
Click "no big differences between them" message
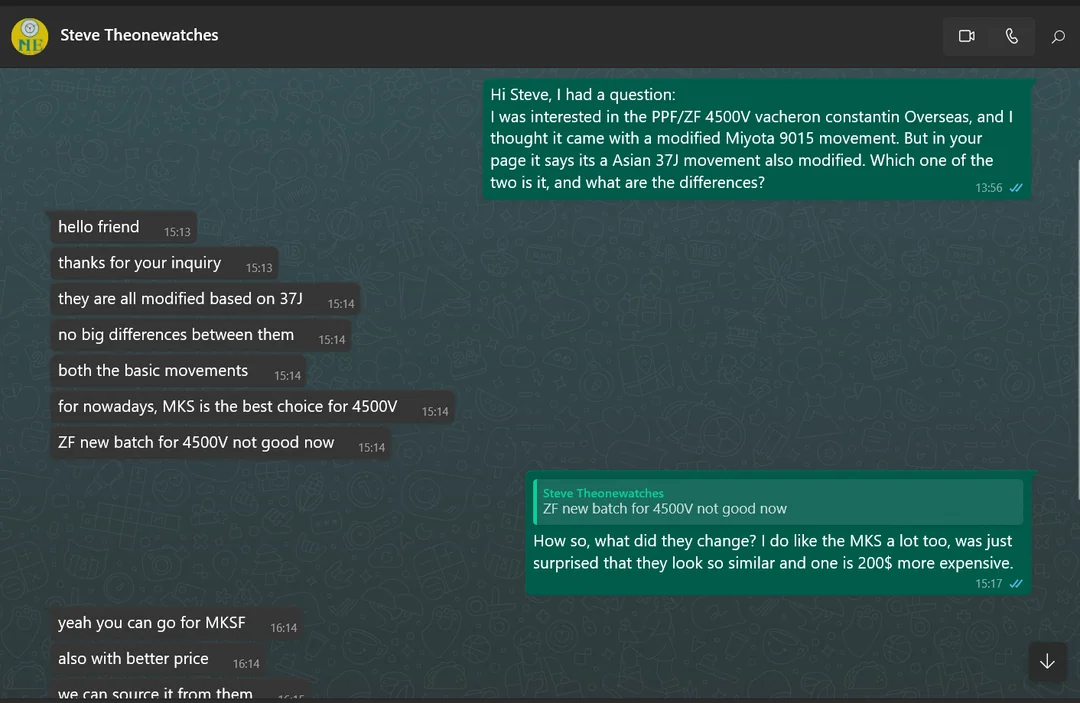[x=200, y=335]
